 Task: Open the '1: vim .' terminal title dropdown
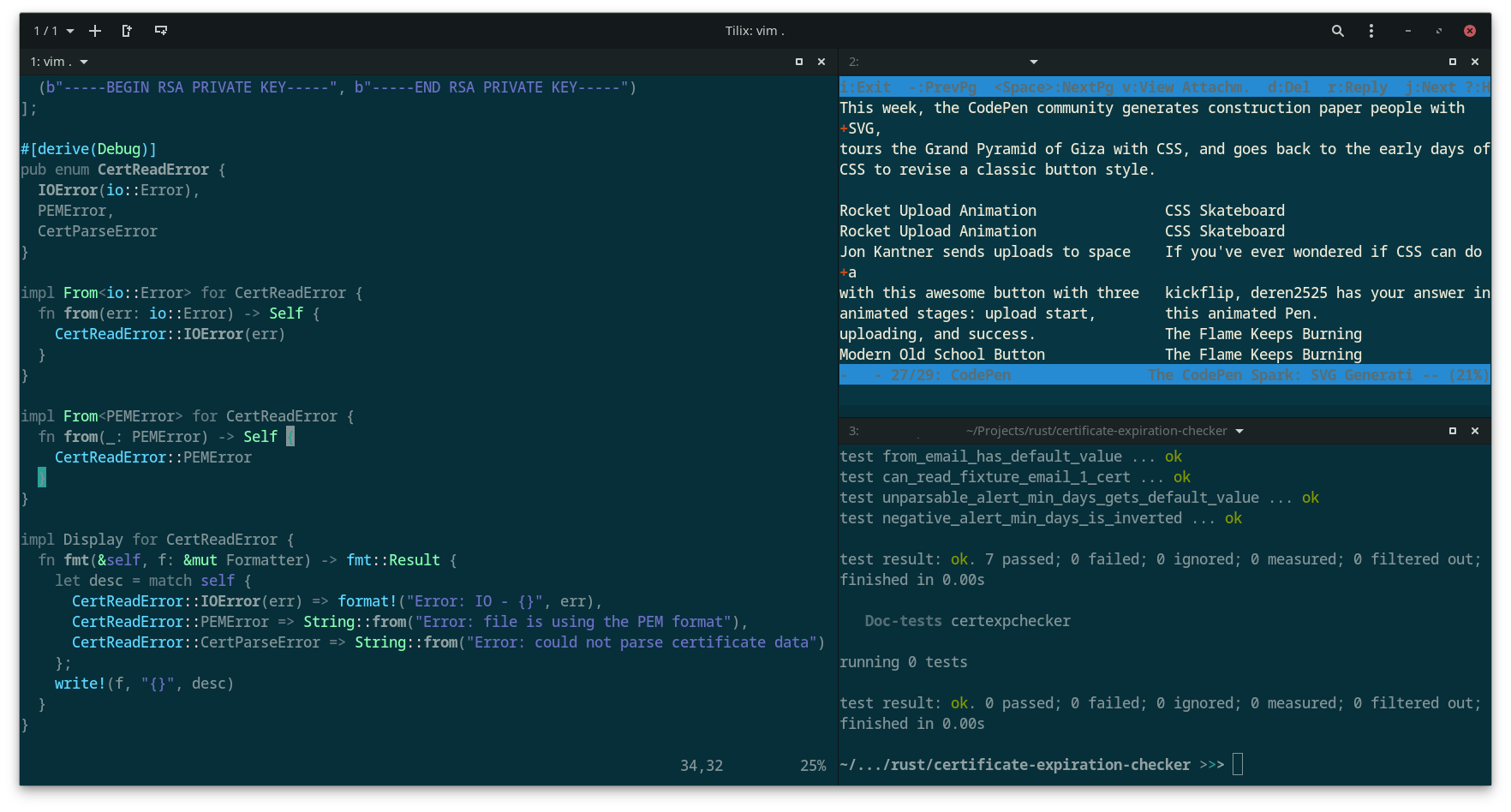pos(84,63)
